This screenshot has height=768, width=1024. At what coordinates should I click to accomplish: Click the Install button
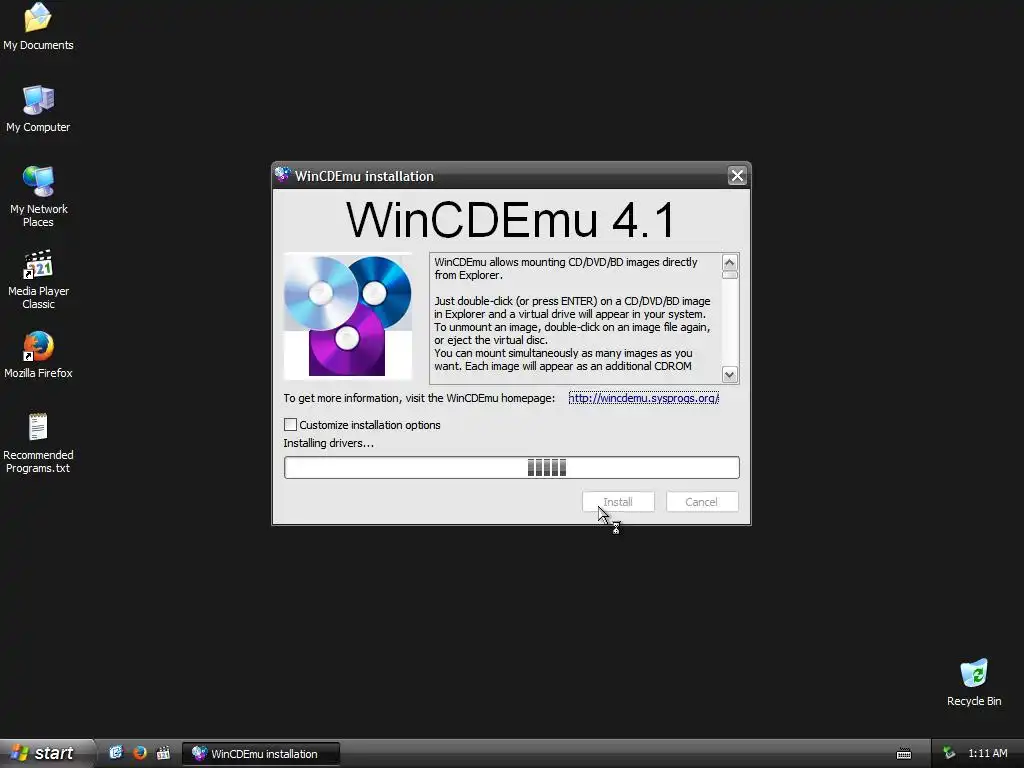(x=618, y=502)
